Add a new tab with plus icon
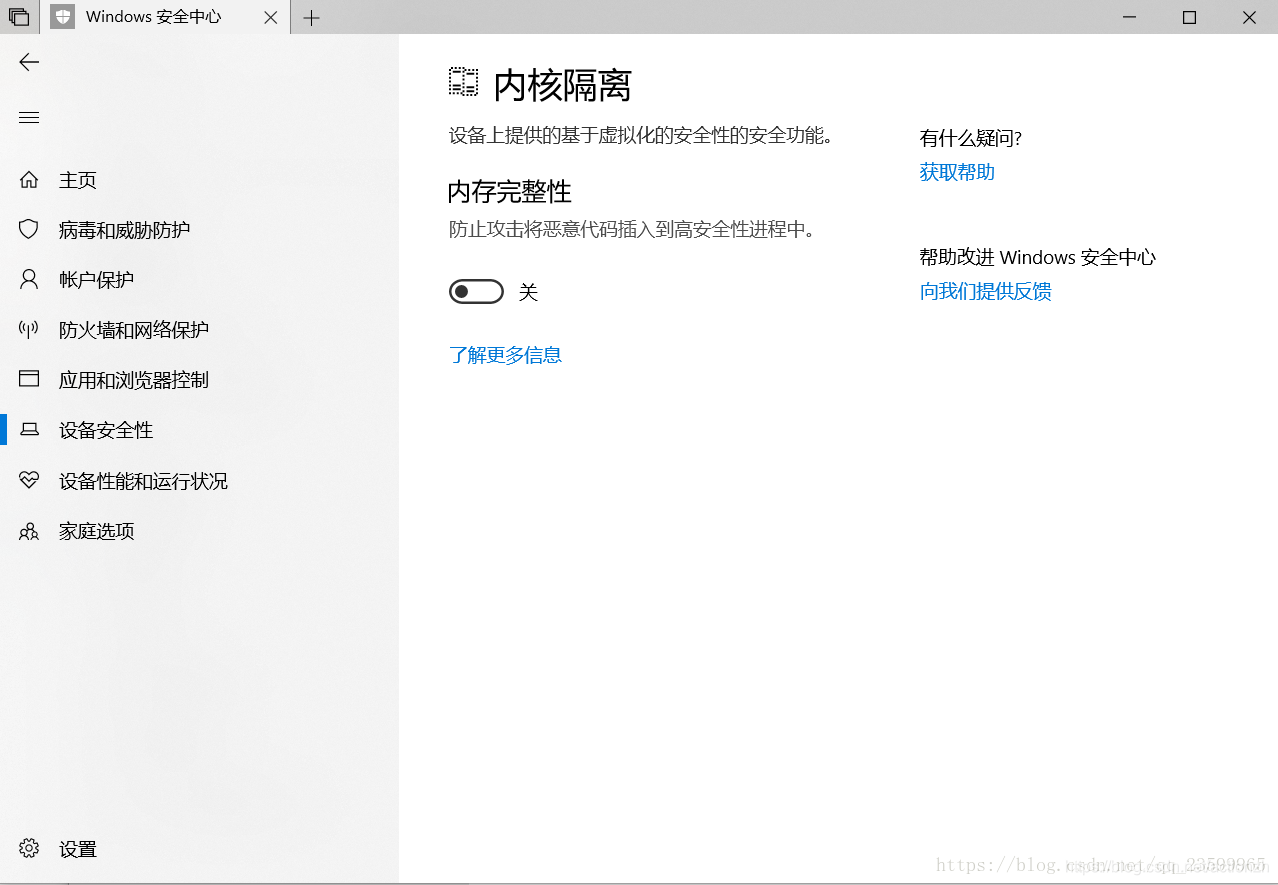The width and height of the screenshot is (1278, 885). tap(312, 18)
